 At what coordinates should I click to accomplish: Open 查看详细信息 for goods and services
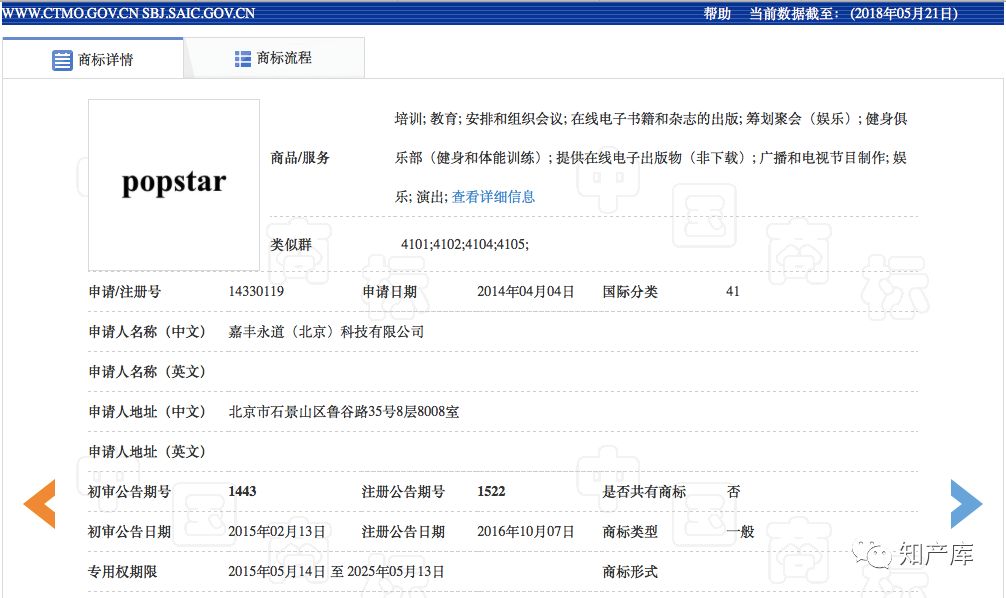click(x=493, y=197)
